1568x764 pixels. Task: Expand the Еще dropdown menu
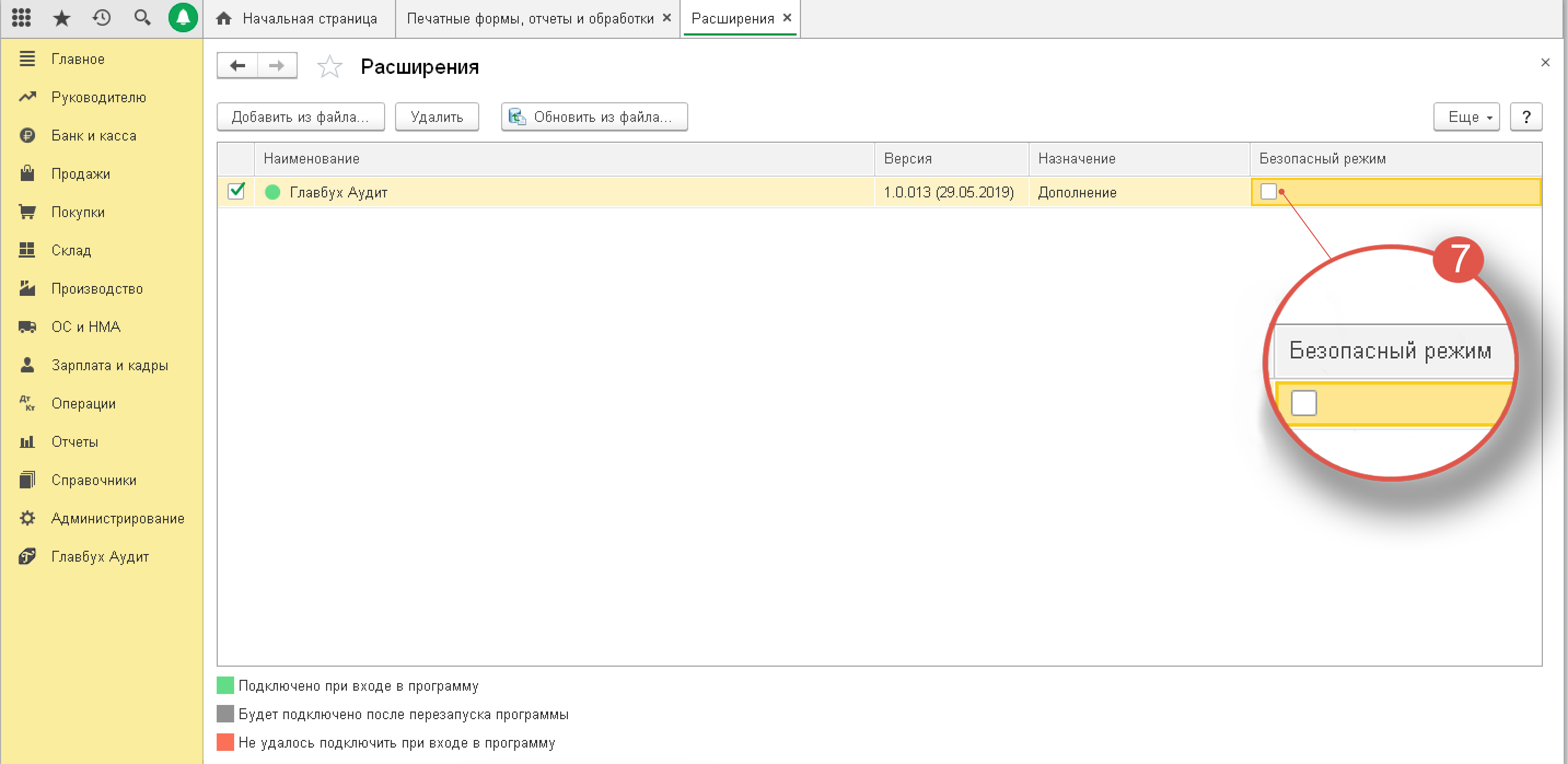click(1466, 117)
